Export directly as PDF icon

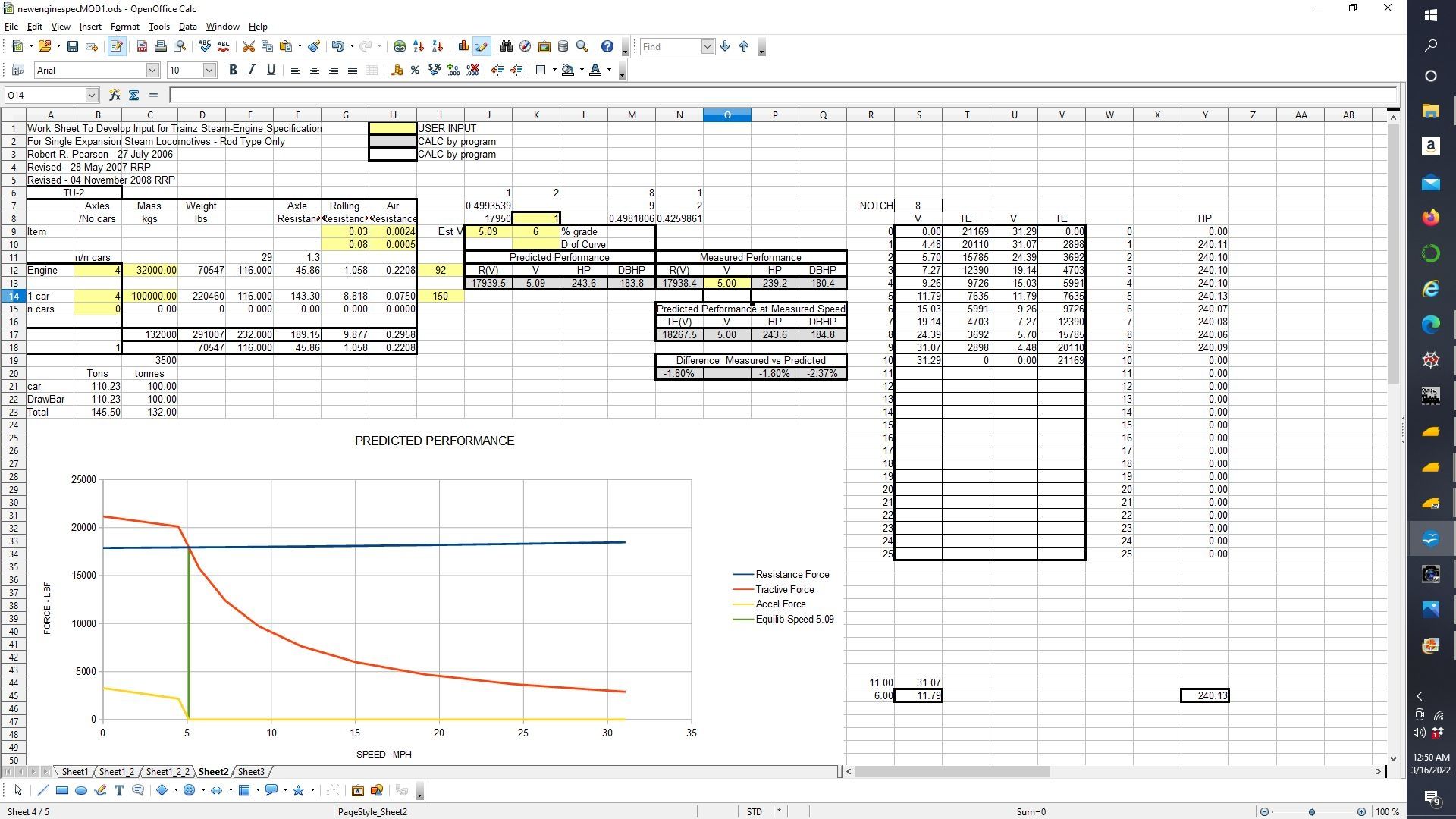pyautogui.click(x=142, y=47)
